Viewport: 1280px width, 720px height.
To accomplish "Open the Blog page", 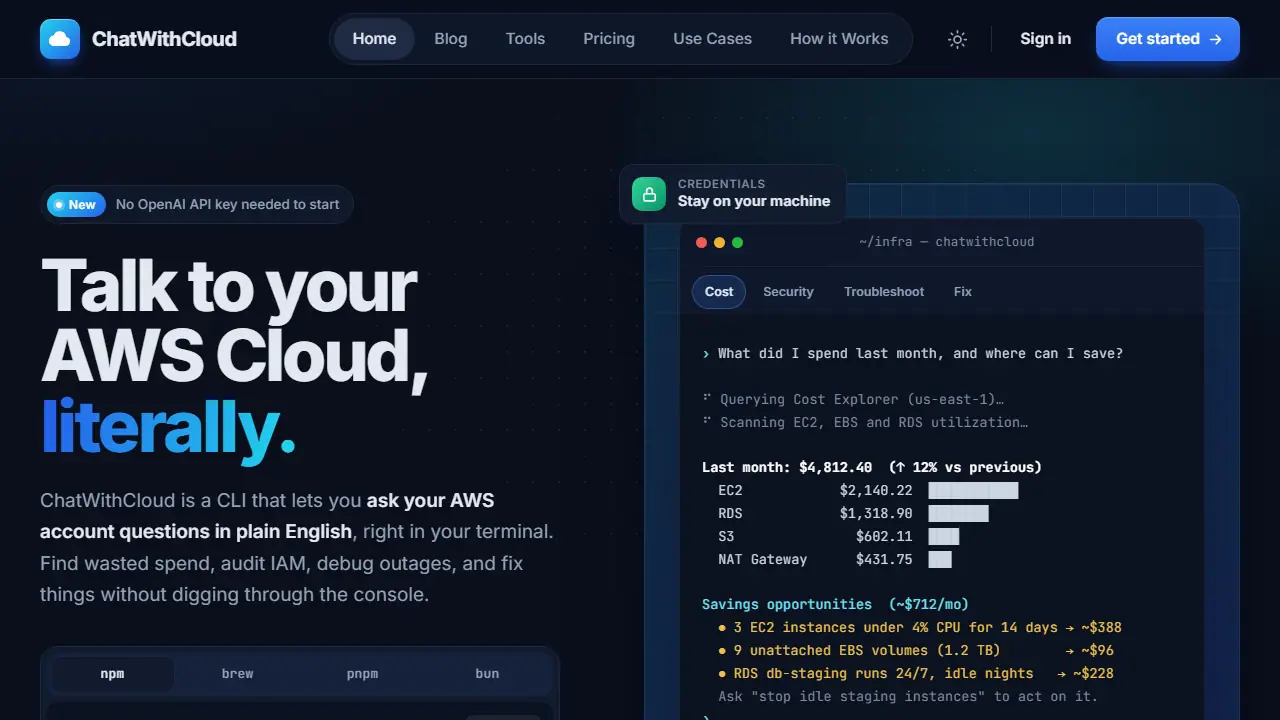I will point(451,39).
